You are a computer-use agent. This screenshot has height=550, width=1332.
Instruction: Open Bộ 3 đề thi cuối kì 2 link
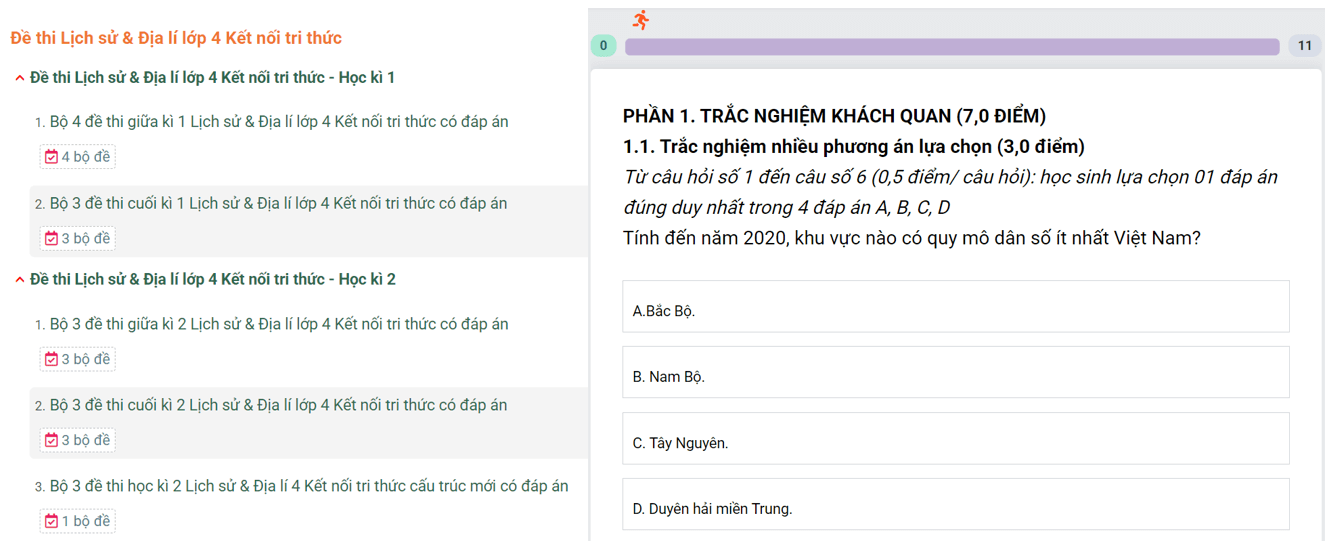tap(278, 406)
